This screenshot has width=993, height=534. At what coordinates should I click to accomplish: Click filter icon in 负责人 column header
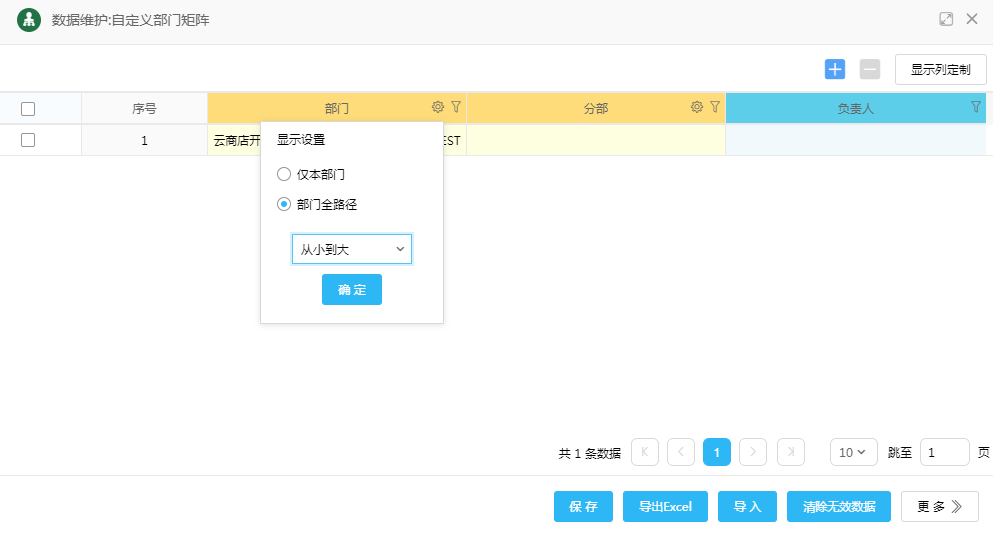[976, 107]
